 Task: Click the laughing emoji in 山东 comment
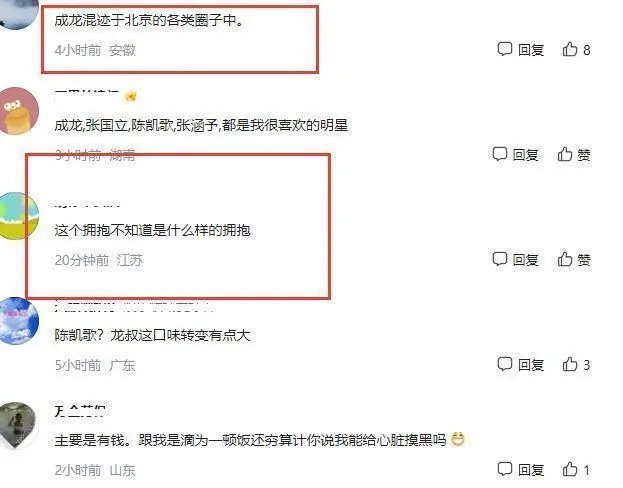[x=457, y=439]
